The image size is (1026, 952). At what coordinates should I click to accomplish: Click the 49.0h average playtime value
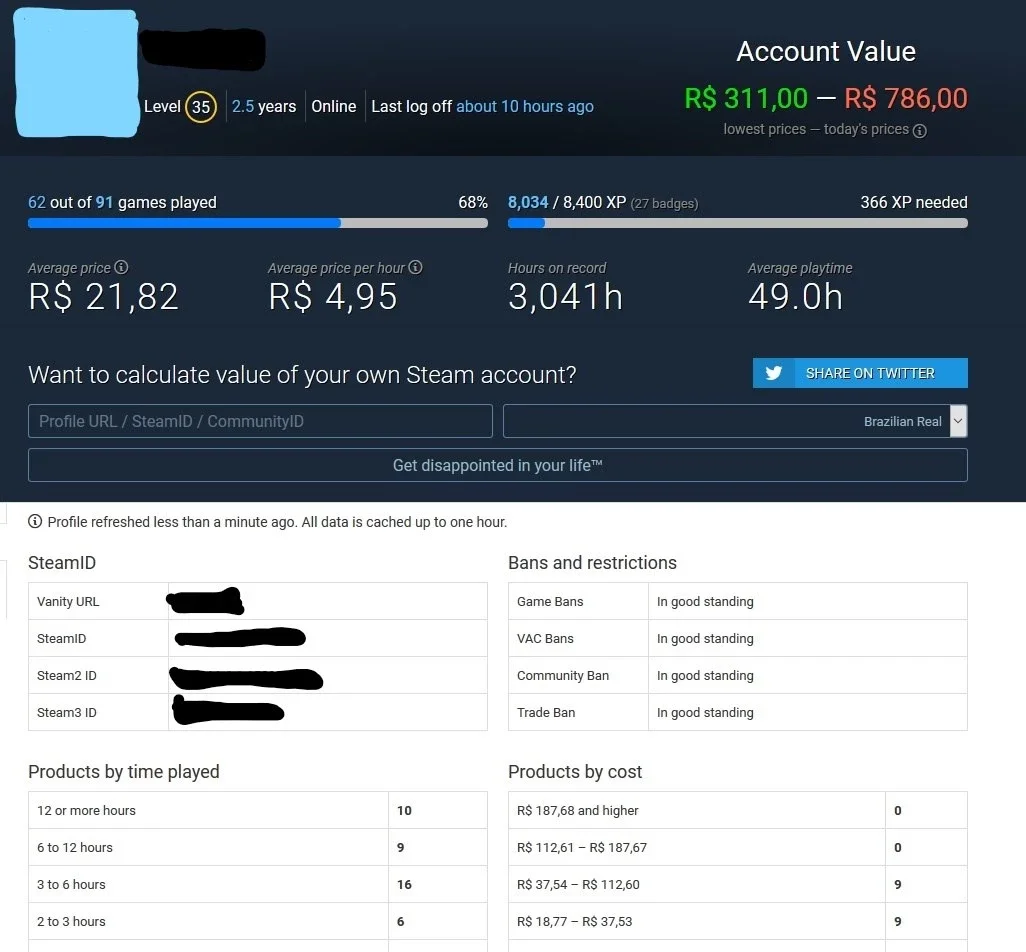[795, 296]
